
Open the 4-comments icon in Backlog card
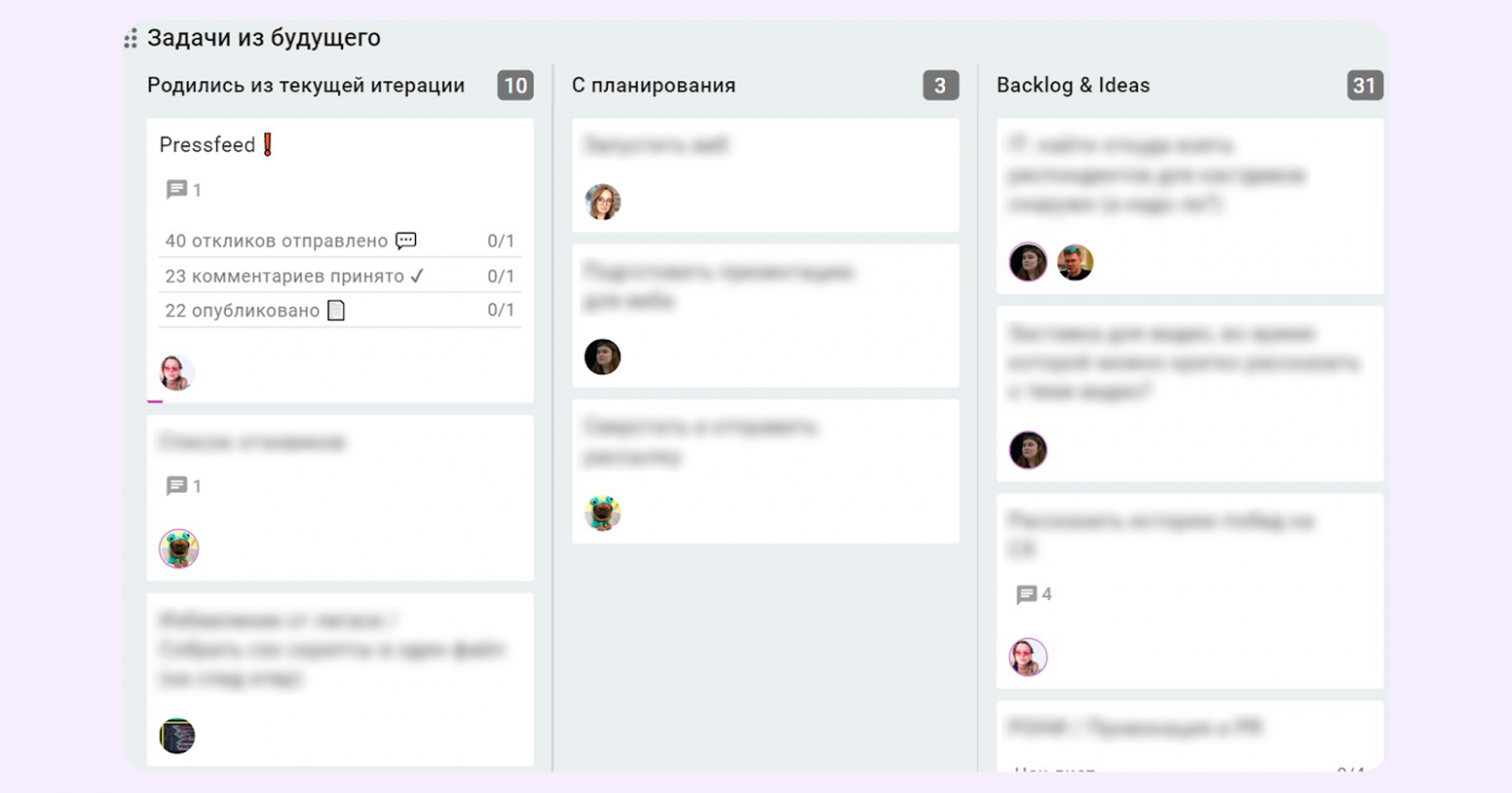coord(1026,594)
